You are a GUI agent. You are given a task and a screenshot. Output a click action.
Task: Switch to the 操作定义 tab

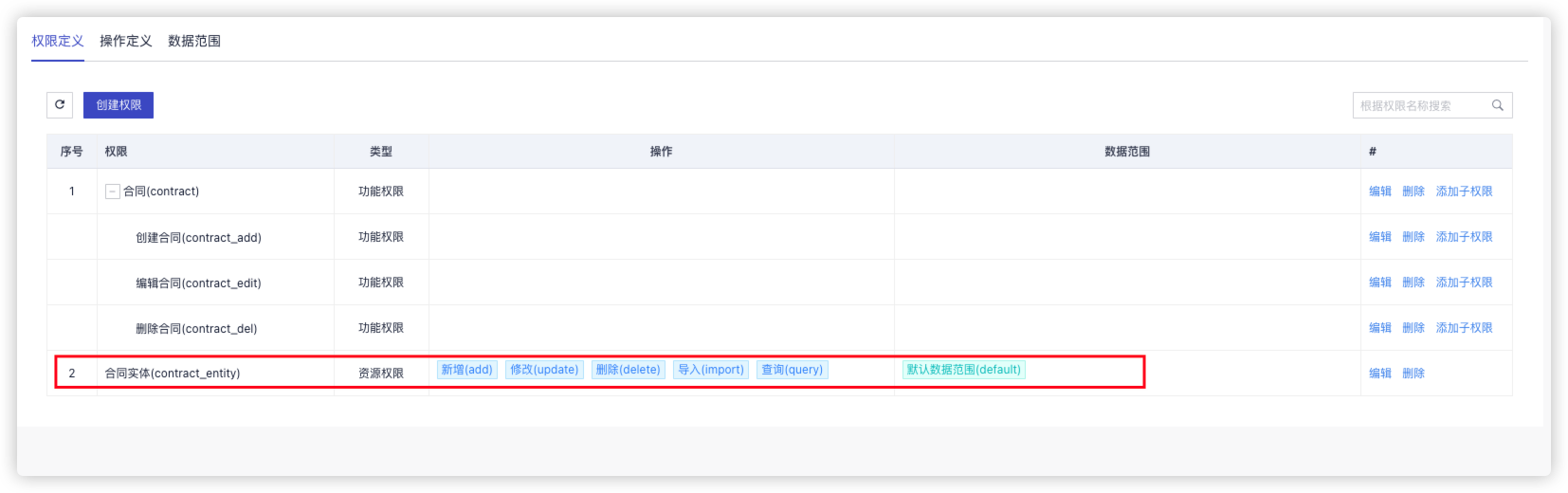[x=125, y=41]
